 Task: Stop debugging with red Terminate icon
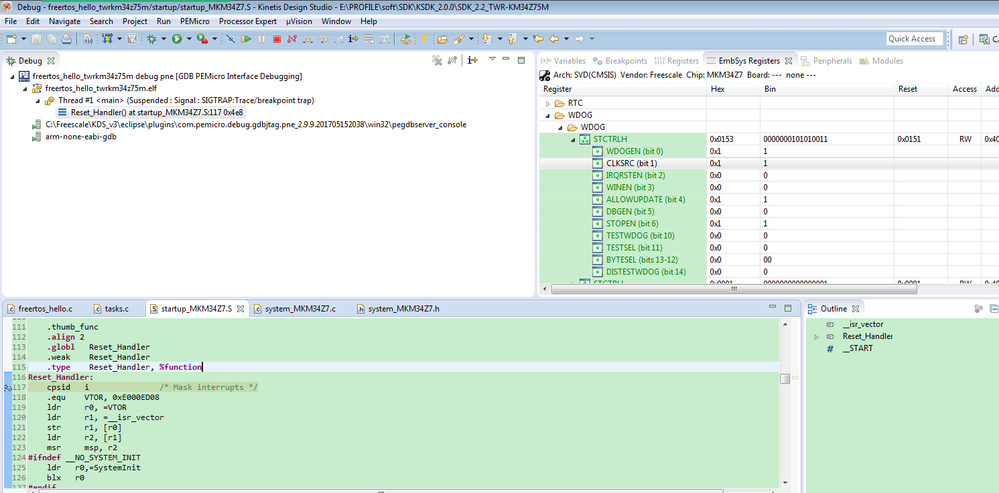click(x=277, y=39)
